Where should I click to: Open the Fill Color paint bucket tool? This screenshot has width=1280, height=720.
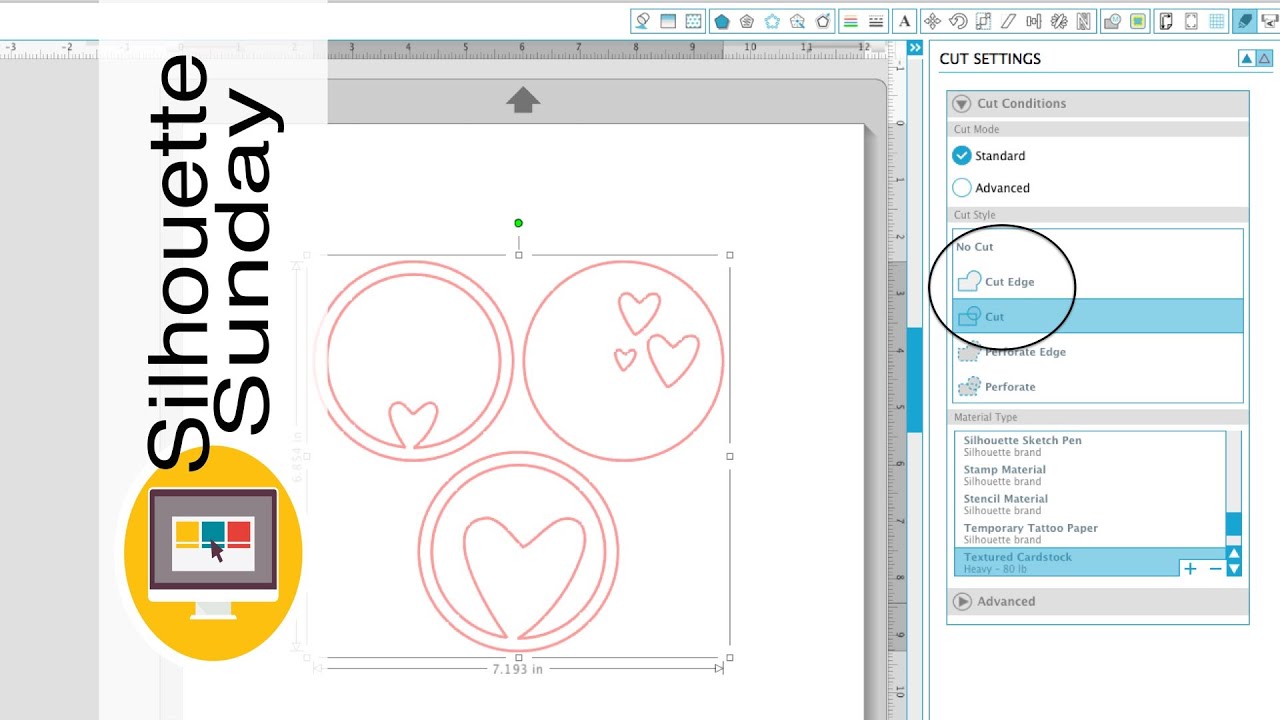643,20
